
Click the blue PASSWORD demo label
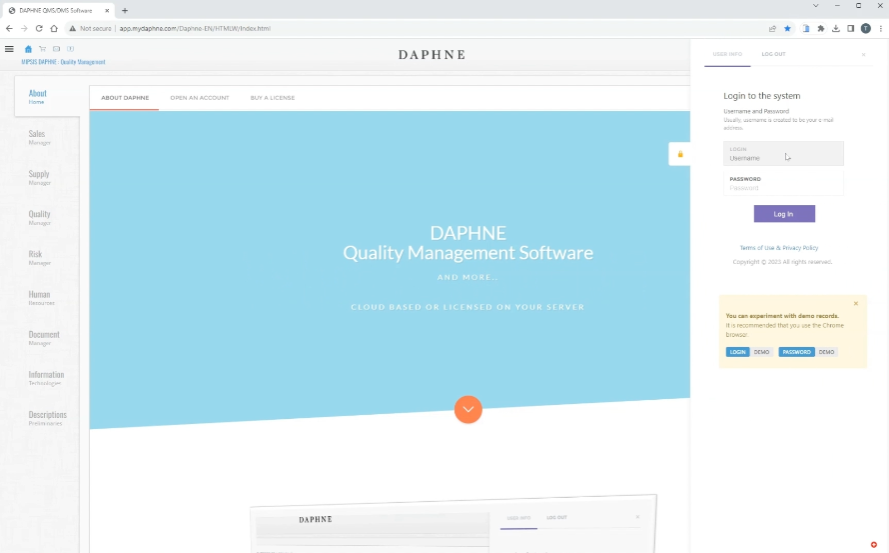(797, 352)
